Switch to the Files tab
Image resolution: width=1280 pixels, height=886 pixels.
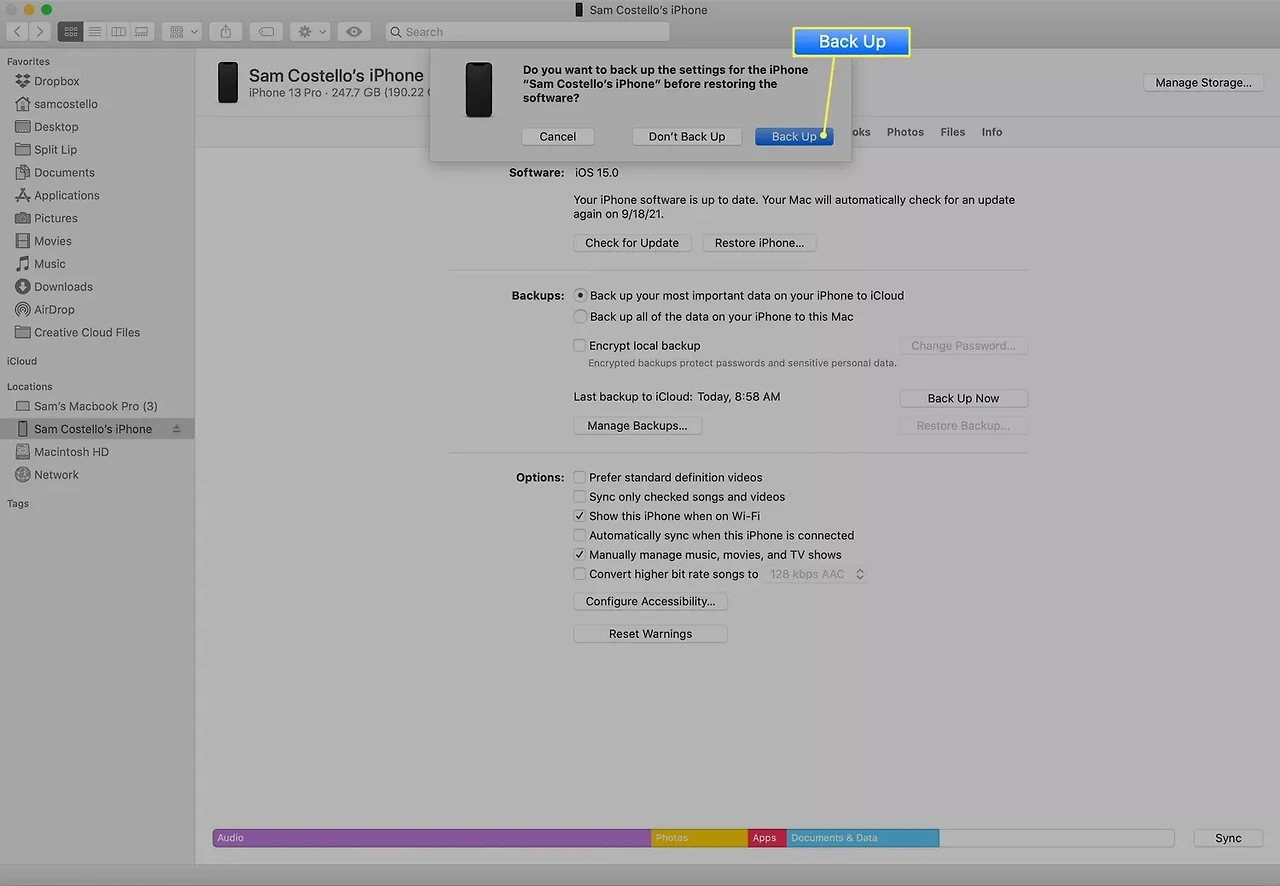(x=953, y=132)
